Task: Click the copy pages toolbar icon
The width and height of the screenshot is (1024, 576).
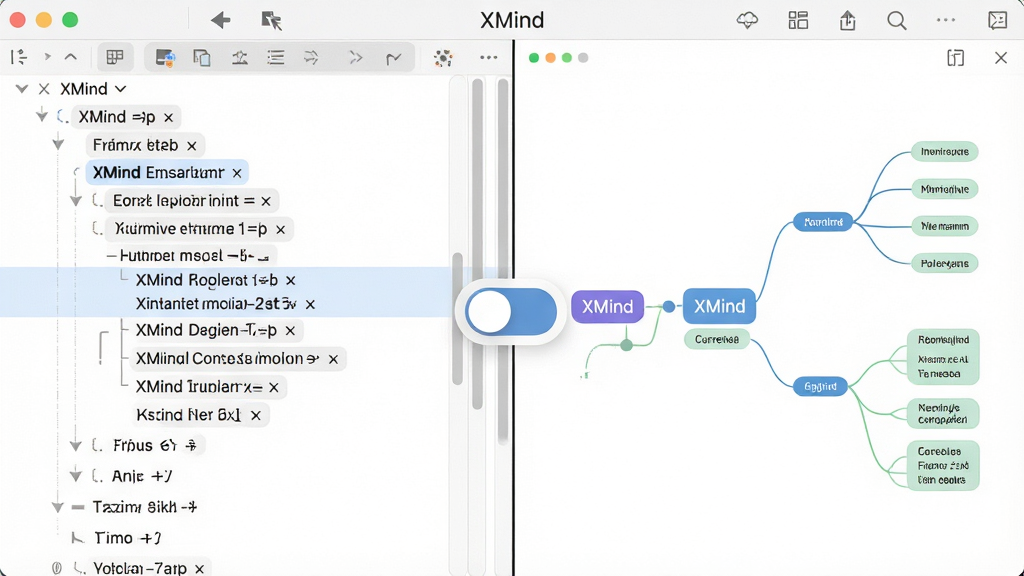Action: coord(202,58)
